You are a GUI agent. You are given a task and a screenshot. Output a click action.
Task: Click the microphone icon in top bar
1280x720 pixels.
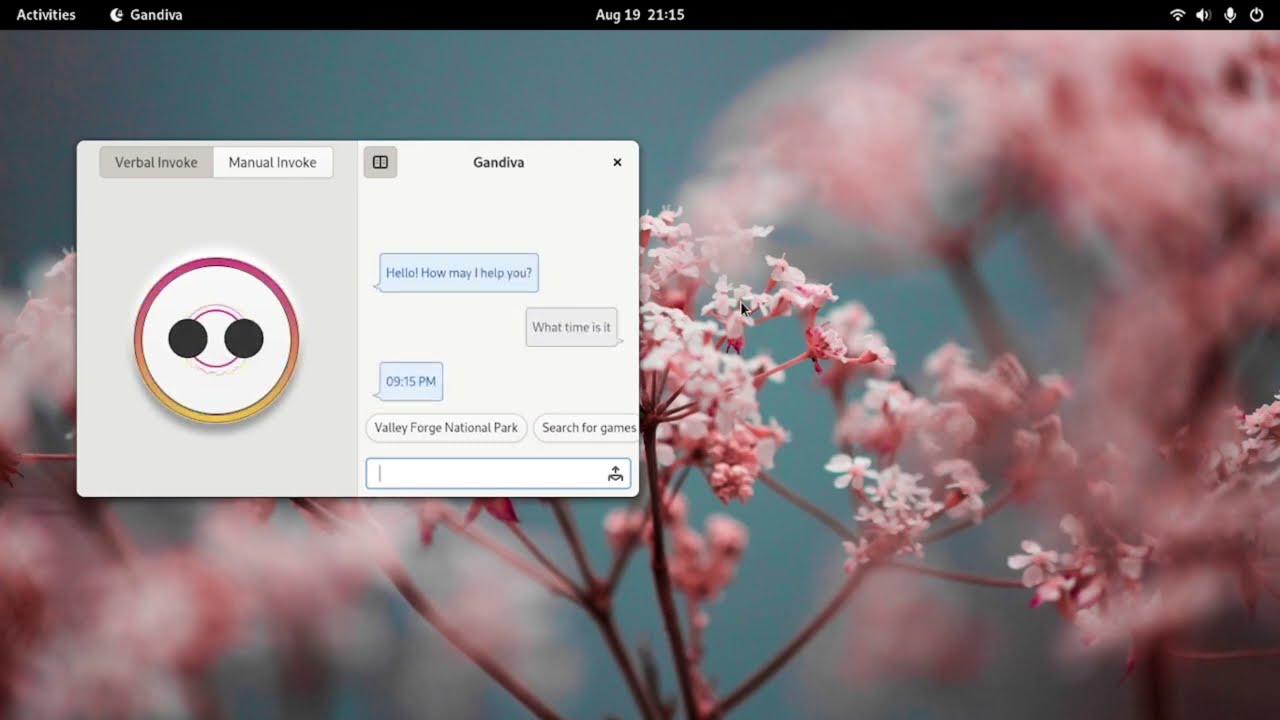coord(1230,15)
